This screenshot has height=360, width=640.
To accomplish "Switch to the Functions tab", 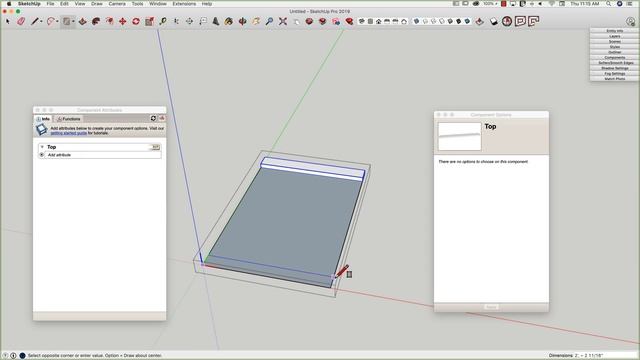I will point(69,119).
